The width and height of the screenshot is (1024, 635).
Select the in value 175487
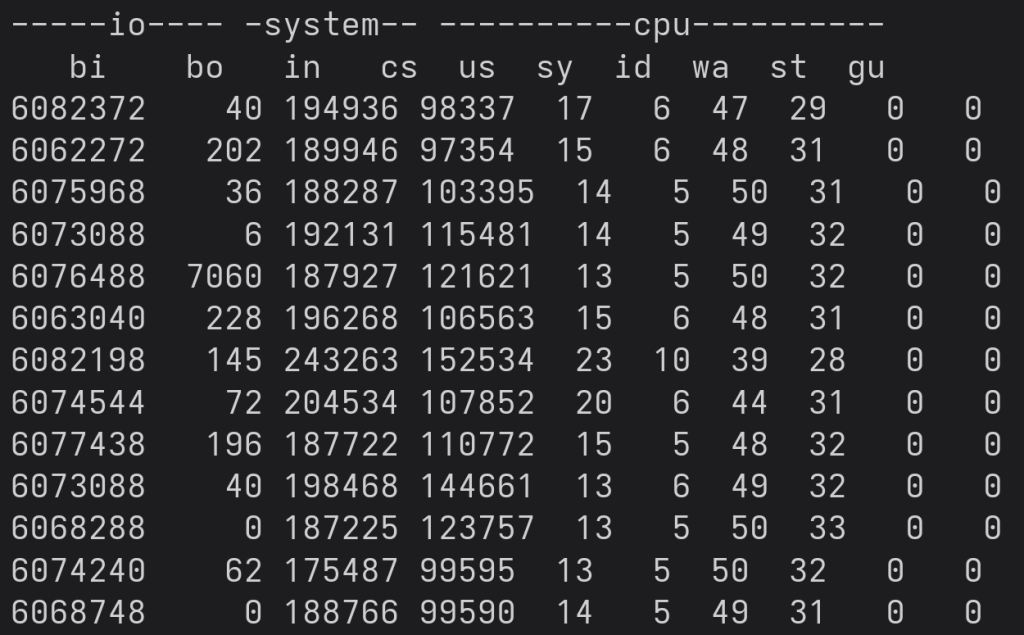[340, 570]
